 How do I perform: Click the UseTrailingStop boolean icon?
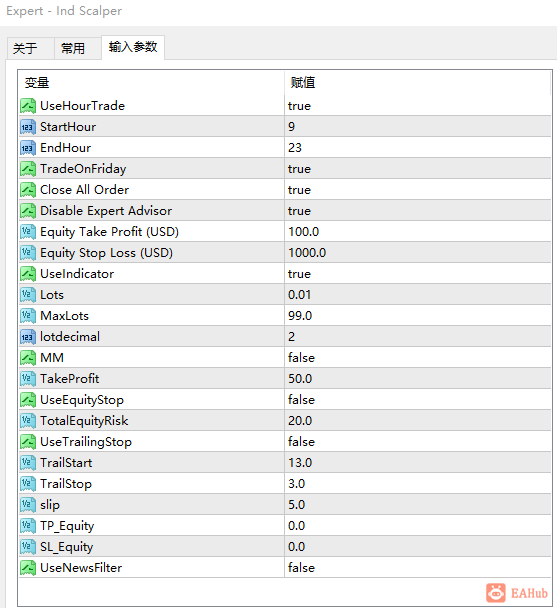click(x=28, y=442)
